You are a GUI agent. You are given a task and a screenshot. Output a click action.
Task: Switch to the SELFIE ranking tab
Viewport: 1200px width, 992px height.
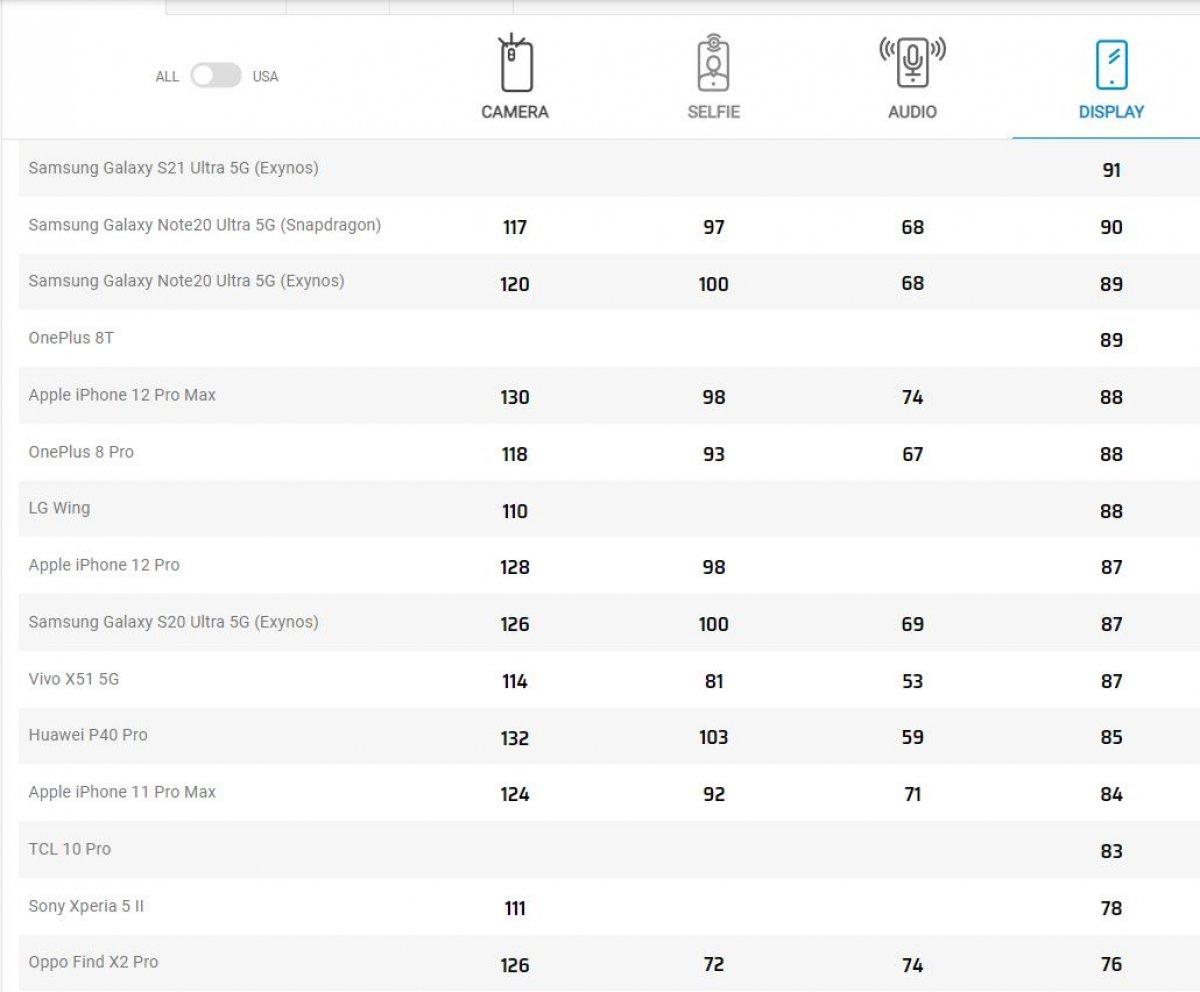(713, 112)
